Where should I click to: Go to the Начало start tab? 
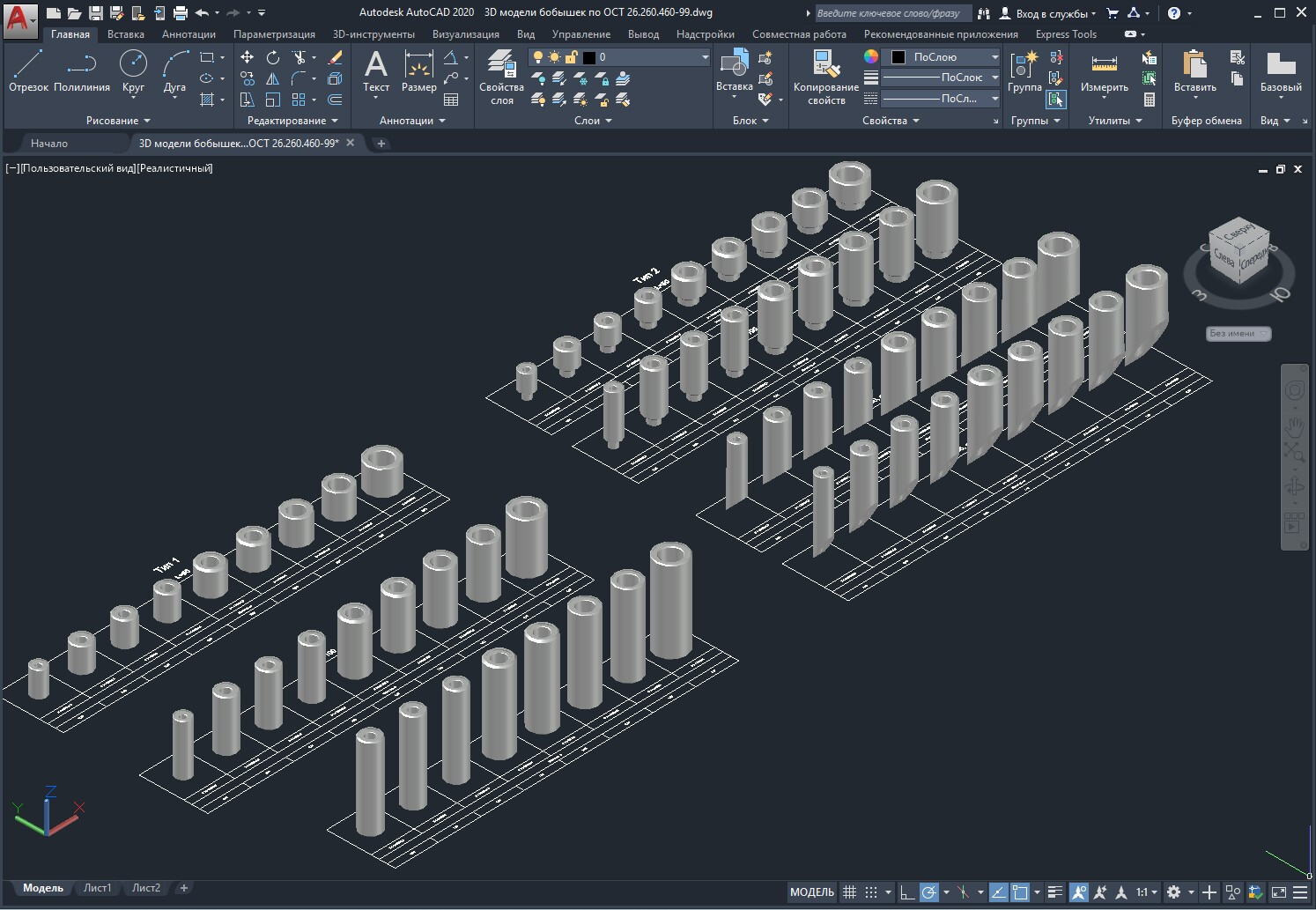[x=49, y=143]
